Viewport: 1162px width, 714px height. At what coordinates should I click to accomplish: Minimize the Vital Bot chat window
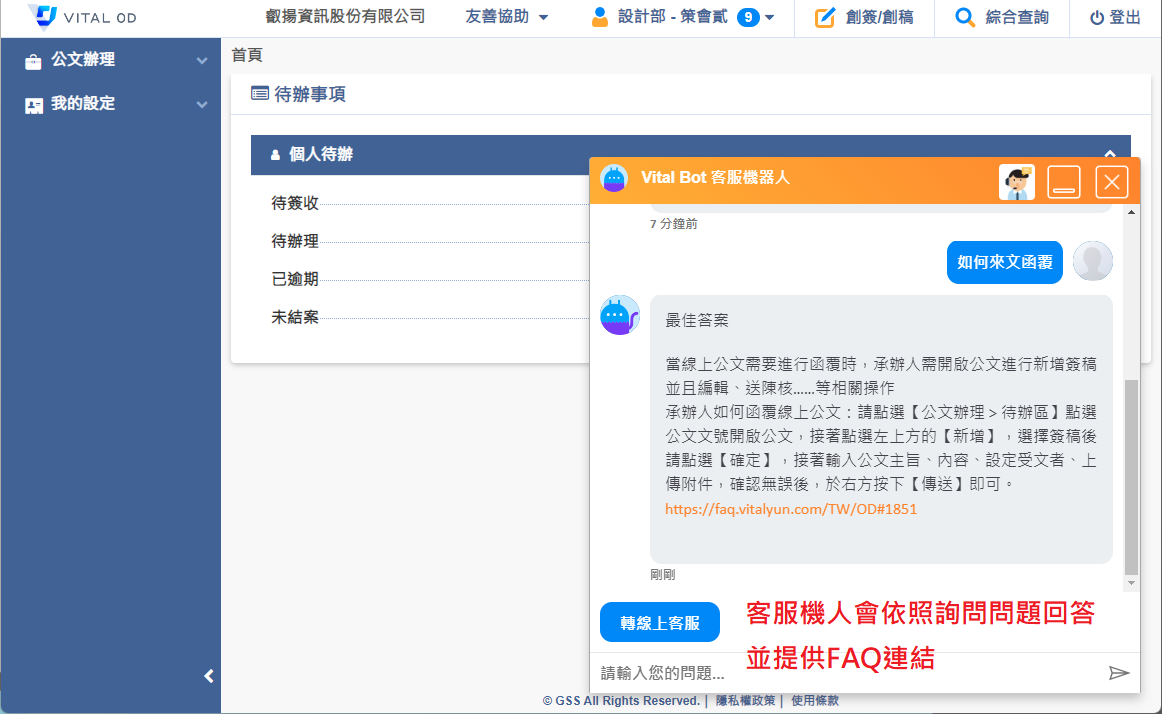click(x=1064, y=182)
